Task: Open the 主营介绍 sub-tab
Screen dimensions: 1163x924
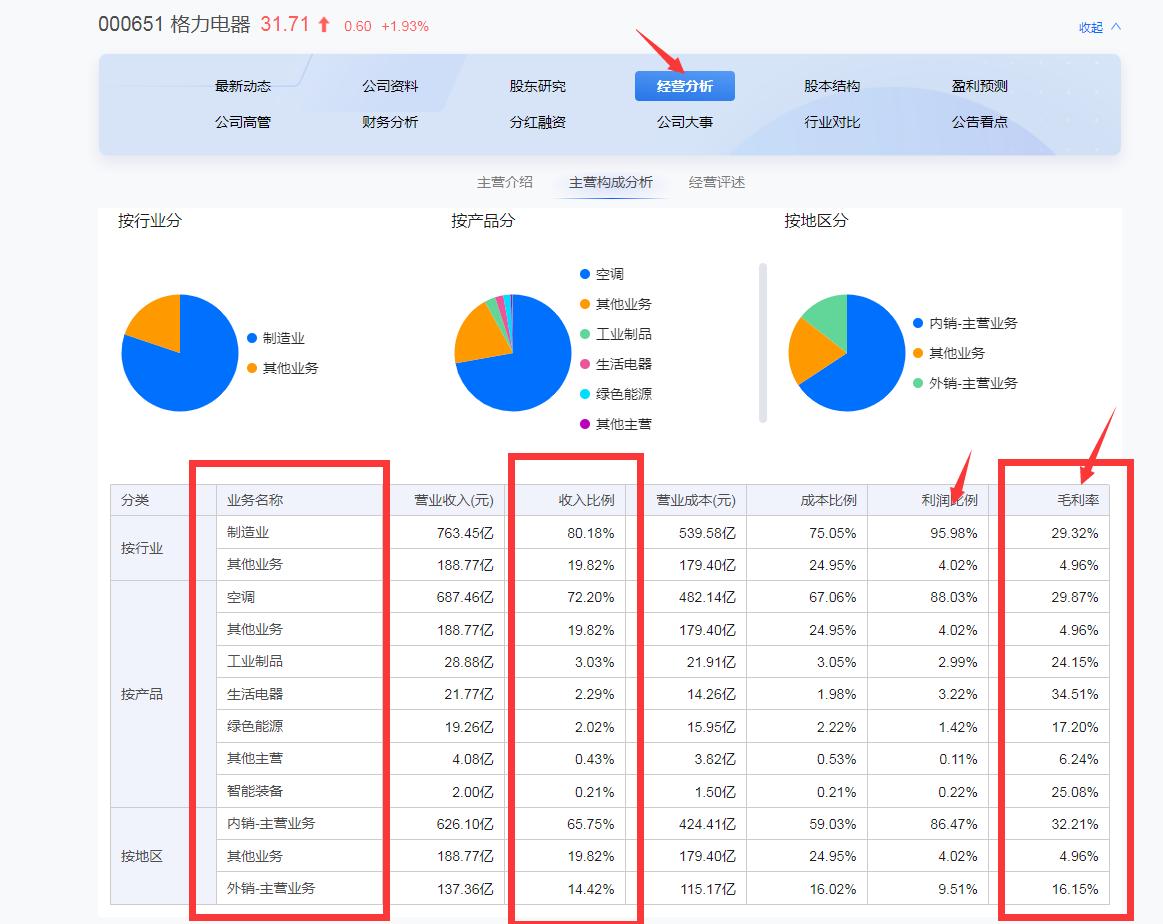Action: tap(506, 183)
